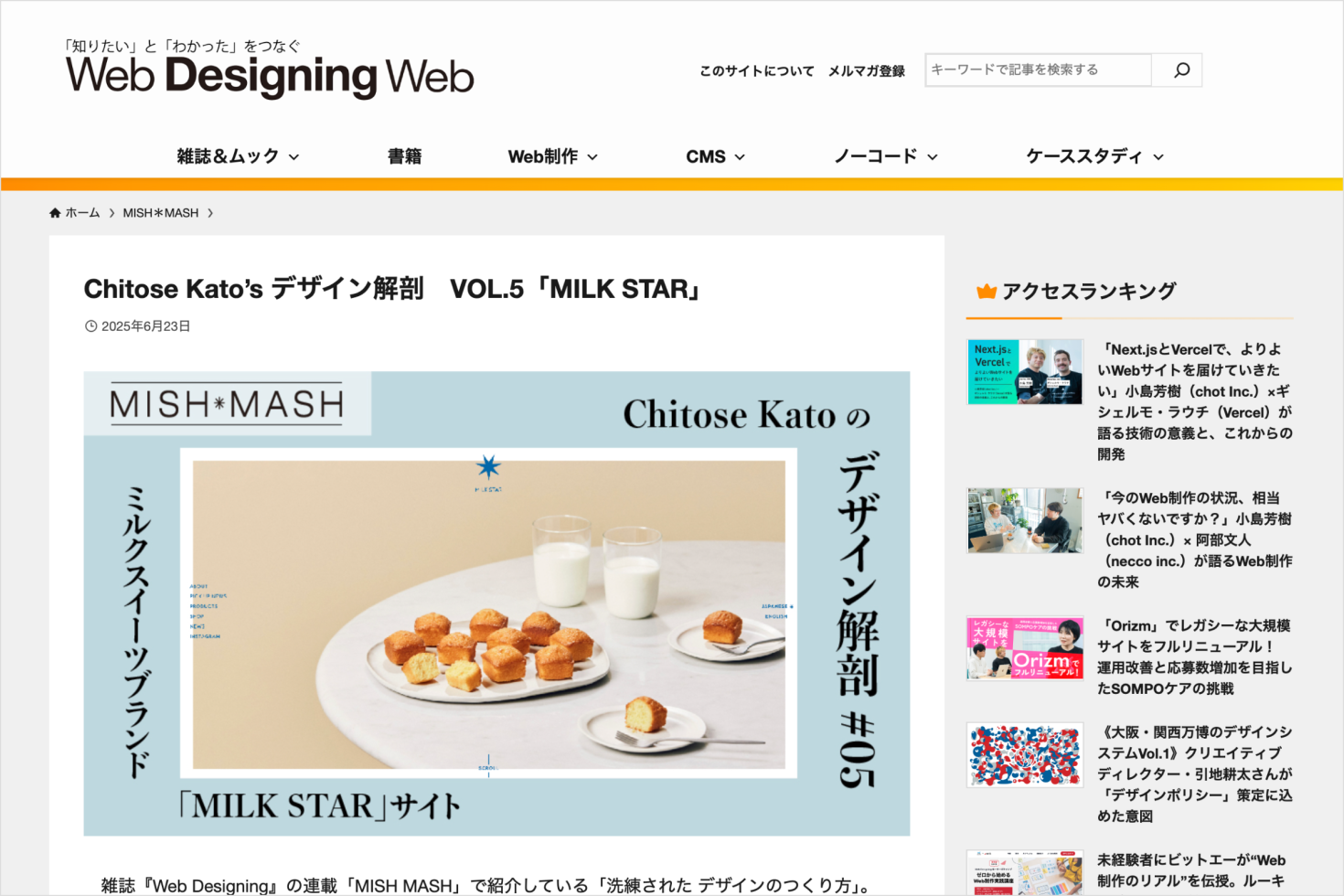Image resolution: width=1344 pixels, height=896 pixels.
Task: Click the crown icon beside アクセスランキング
Action: pos(986,292)
